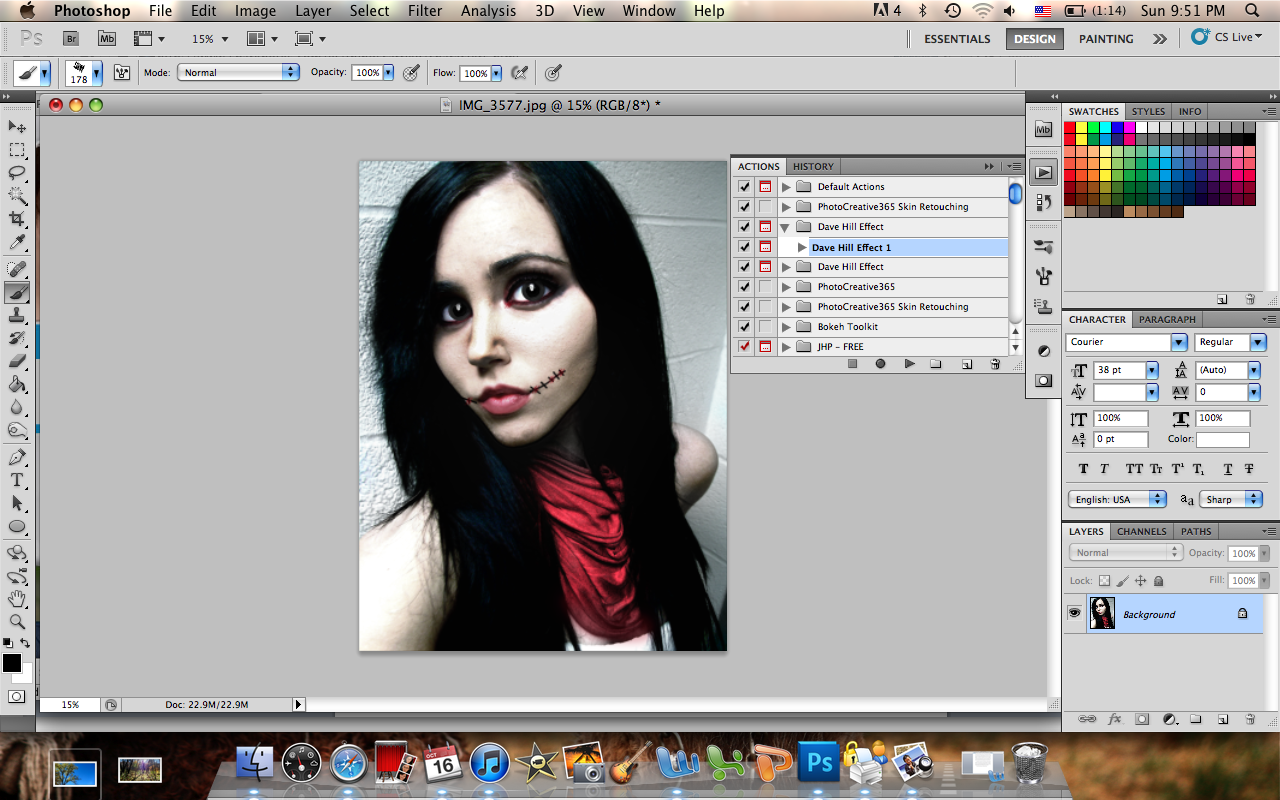Begin recording an action

pos(881,364)
